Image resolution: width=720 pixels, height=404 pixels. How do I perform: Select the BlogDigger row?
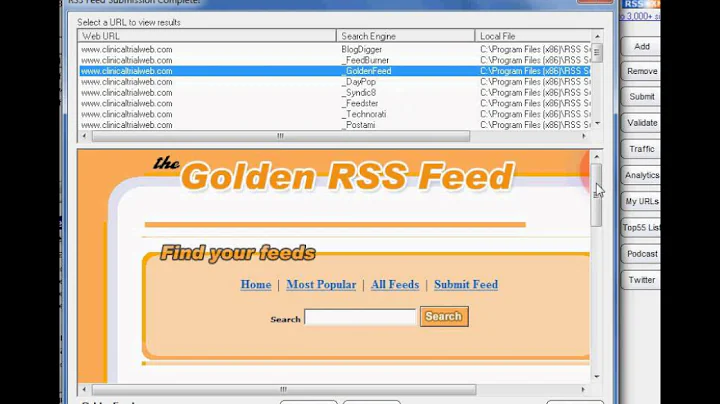point(335,49)
